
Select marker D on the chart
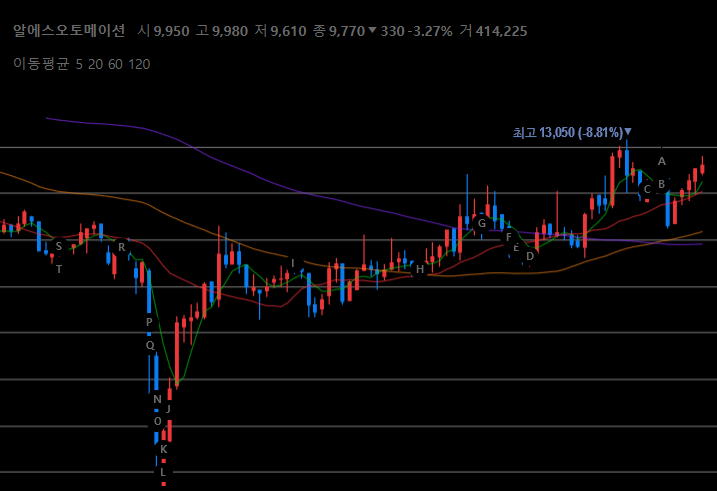(x=530, y=256)
